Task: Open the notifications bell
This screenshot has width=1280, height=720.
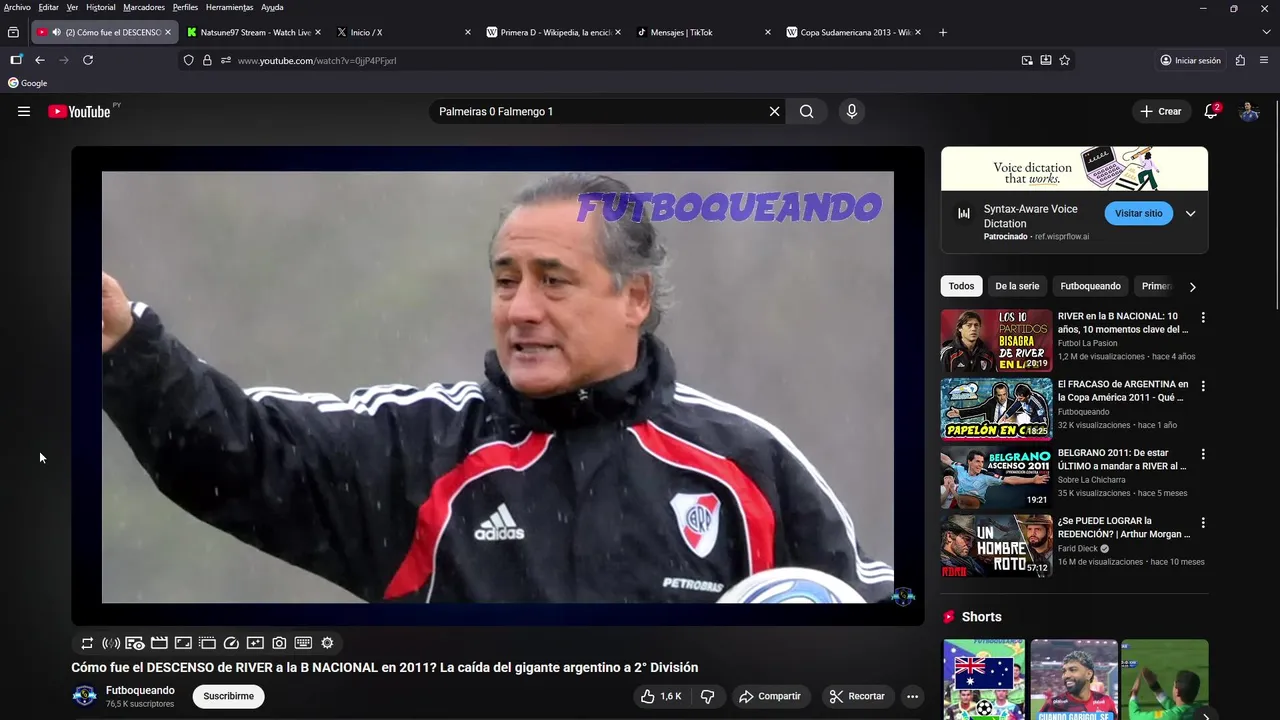Action: click(1211, 111)
